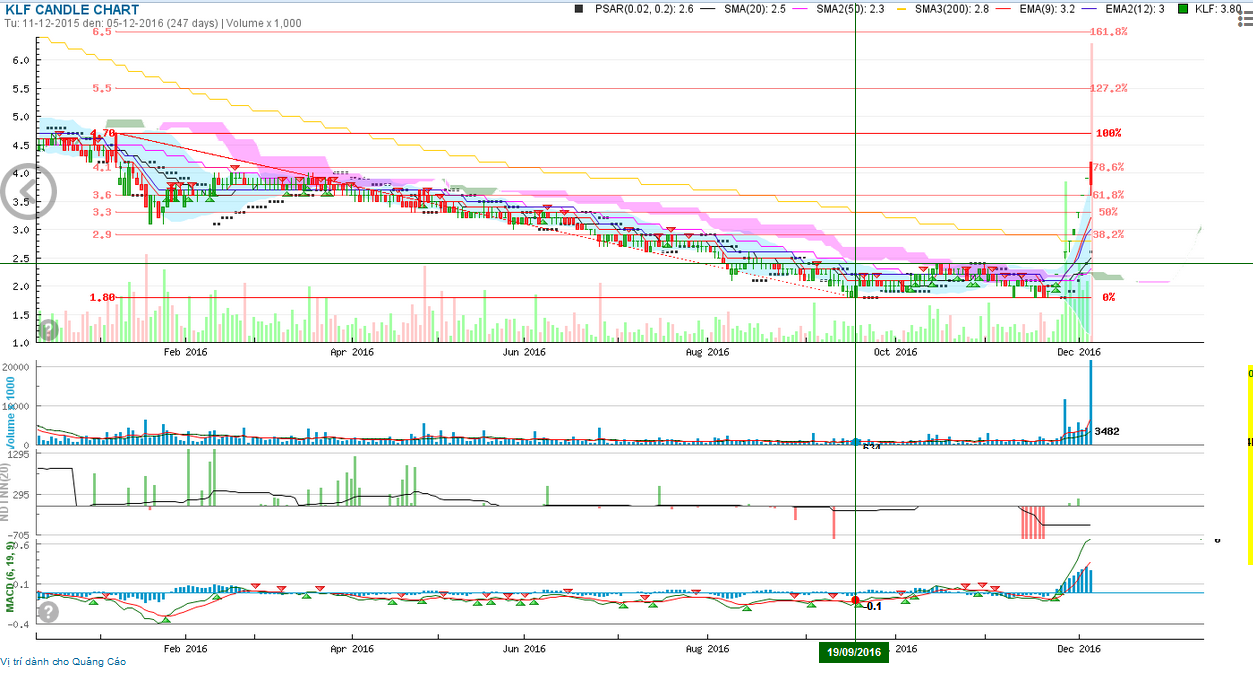Toggle the EMA2(12) legend entry

[x=1124, y=9]
